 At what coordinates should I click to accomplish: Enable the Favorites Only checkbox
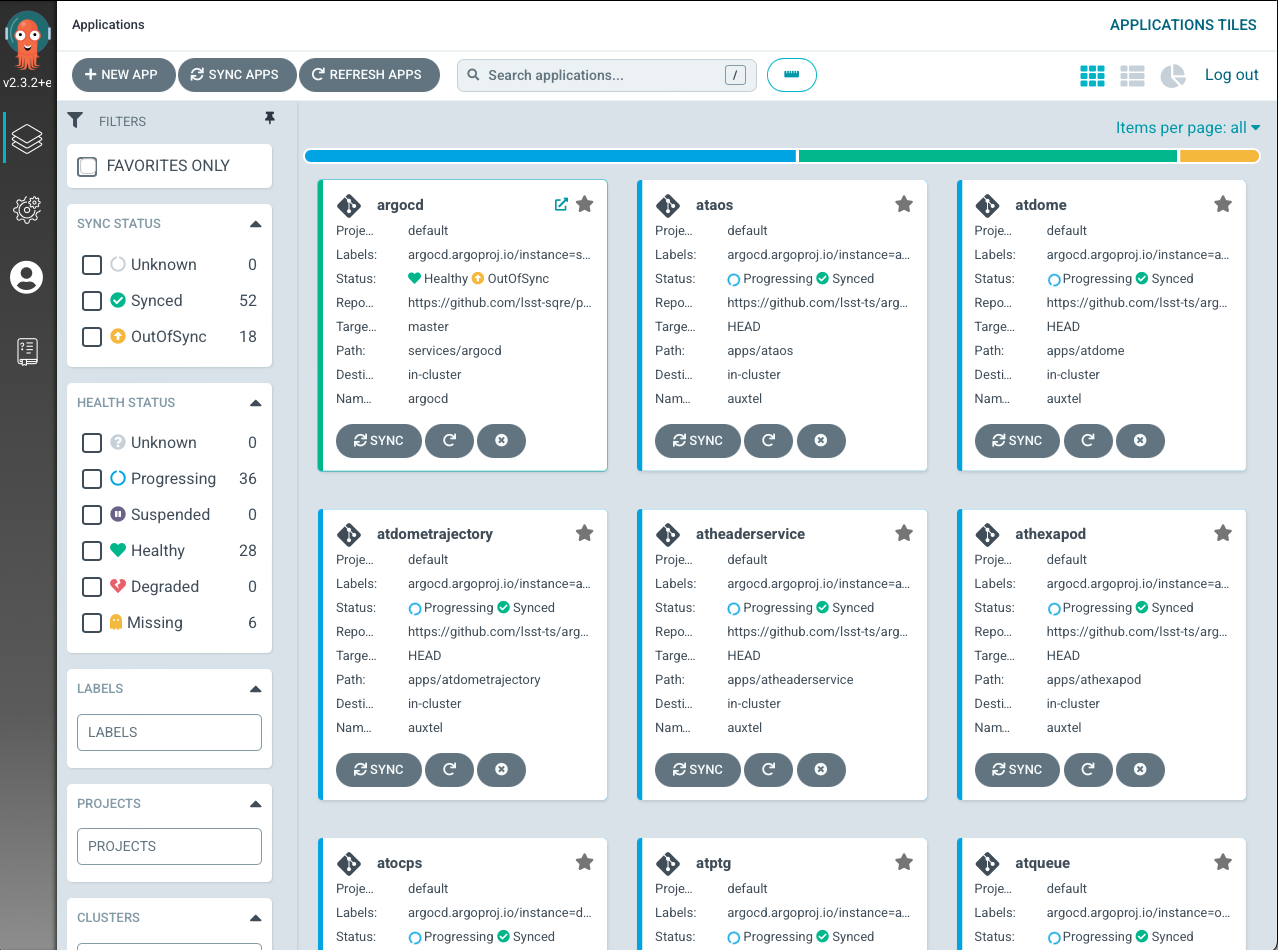[x=88, y=166]
